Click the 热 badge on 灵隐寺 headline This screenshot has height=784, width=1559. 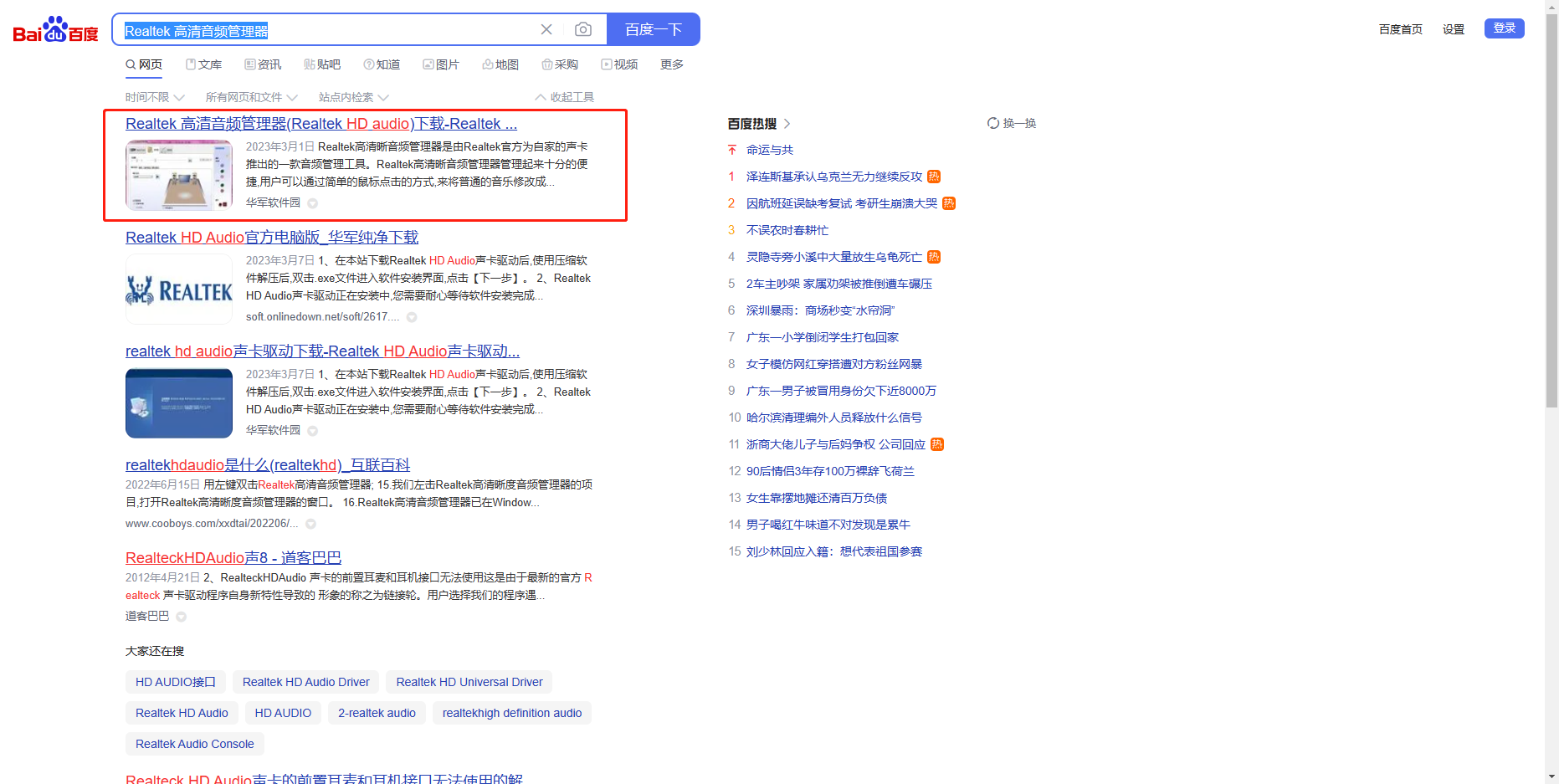(934, 257)
